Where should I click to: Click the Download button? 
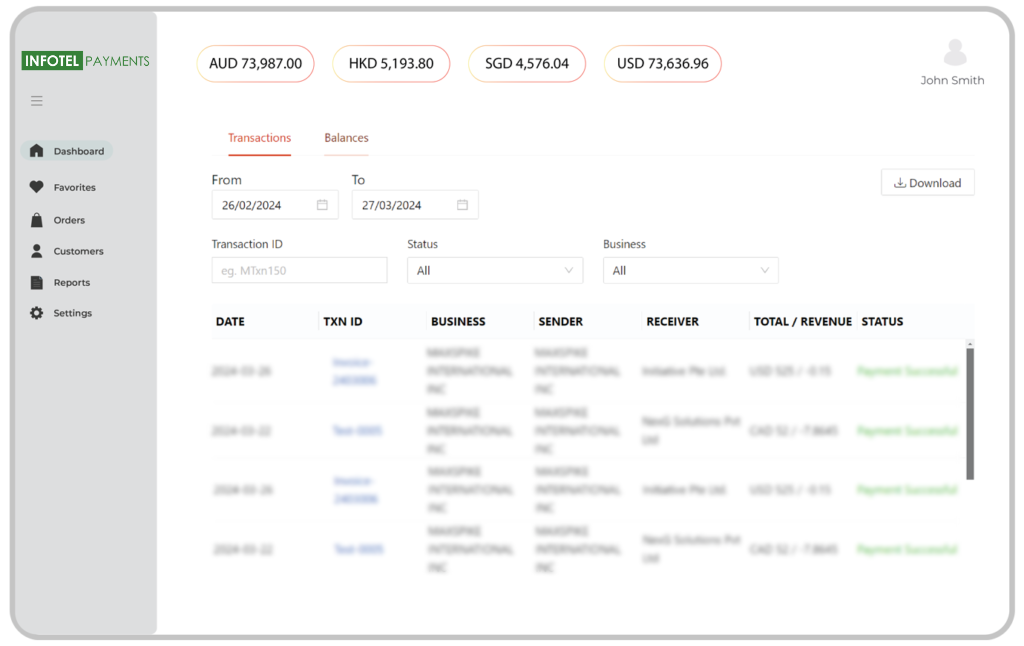(927, 183)
